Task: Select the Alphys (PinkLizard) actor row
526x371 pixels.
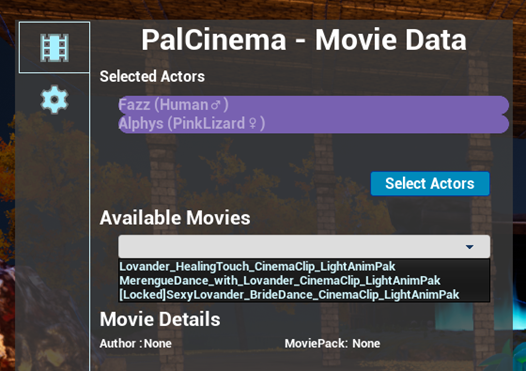Action: point(313,124)
